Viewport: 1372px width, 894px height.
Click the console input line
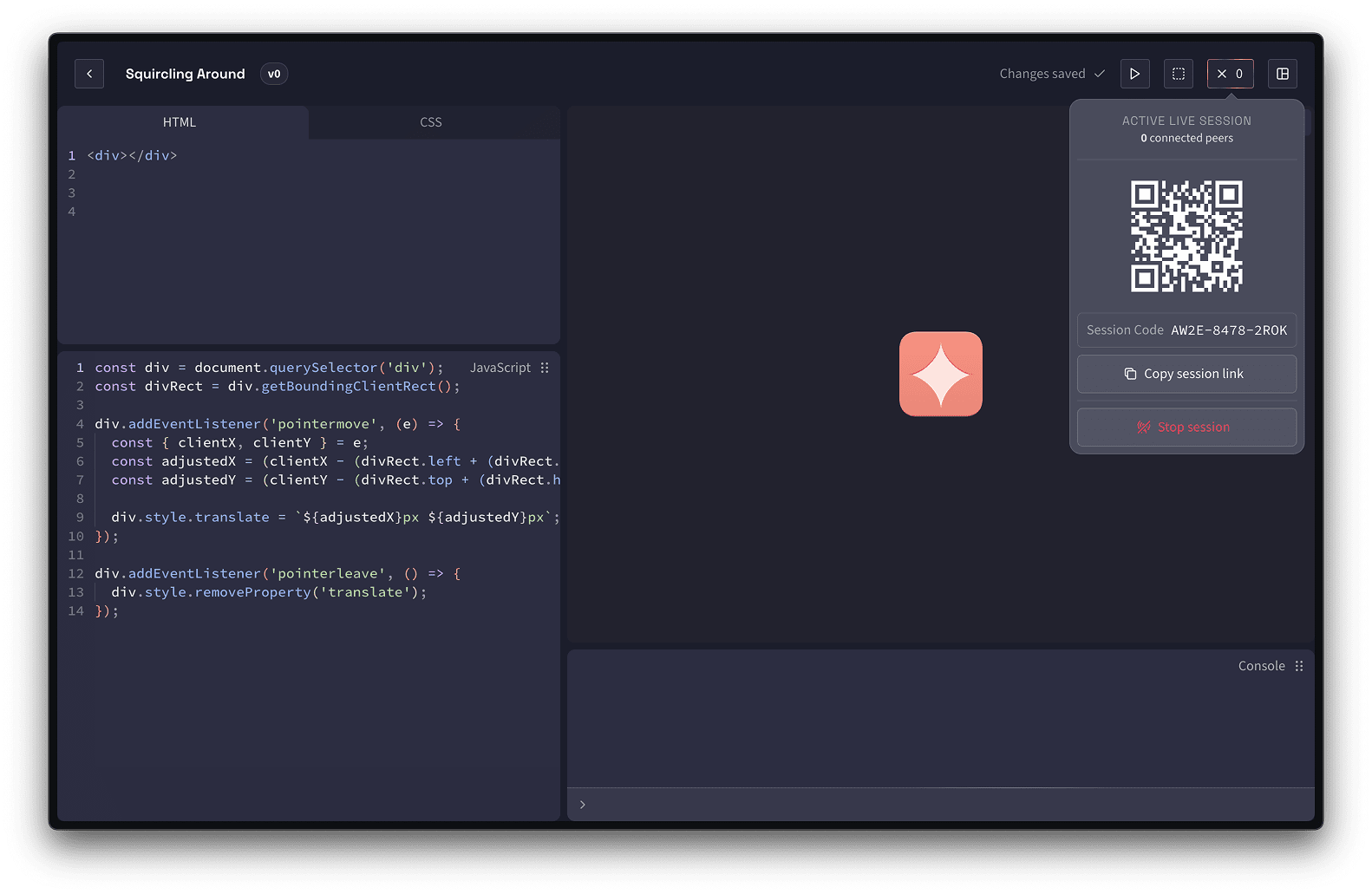945,805
